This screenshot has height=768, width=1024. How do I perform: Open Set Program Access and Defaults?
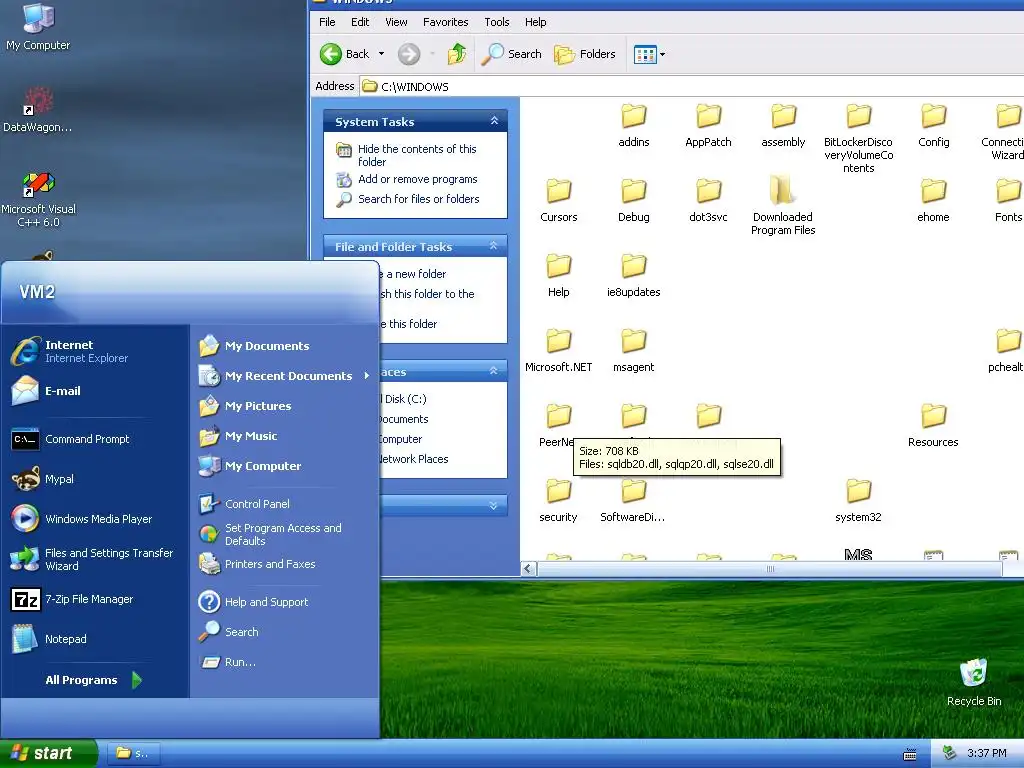click(270, 534)
